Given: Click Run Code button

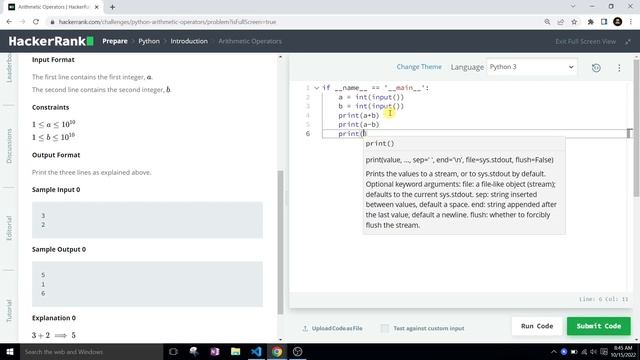Looking at the screenshot, I should (537, 326).
